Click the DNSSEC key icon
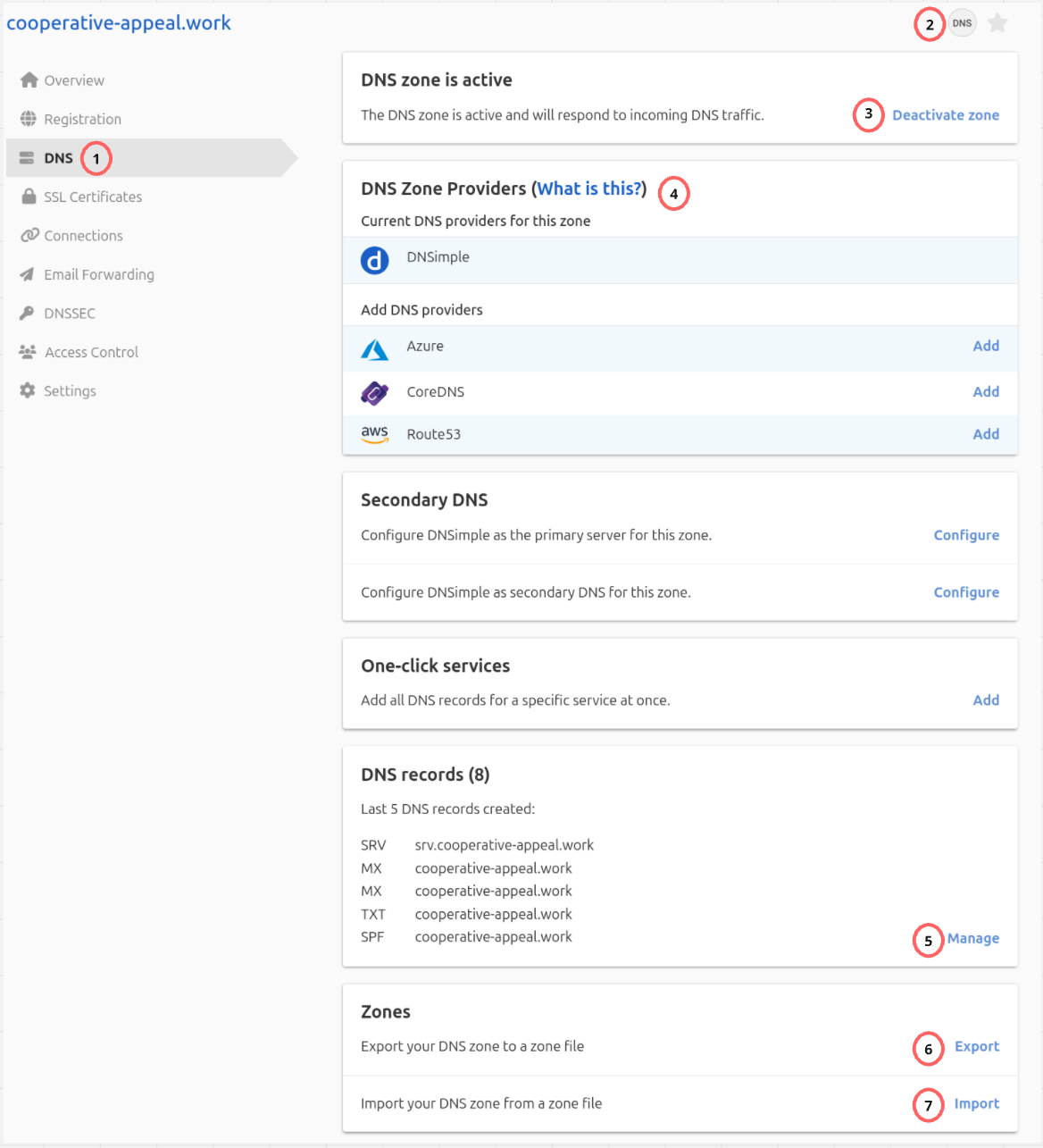Viewport: 1043px width, 1148px height. [28, 313]
